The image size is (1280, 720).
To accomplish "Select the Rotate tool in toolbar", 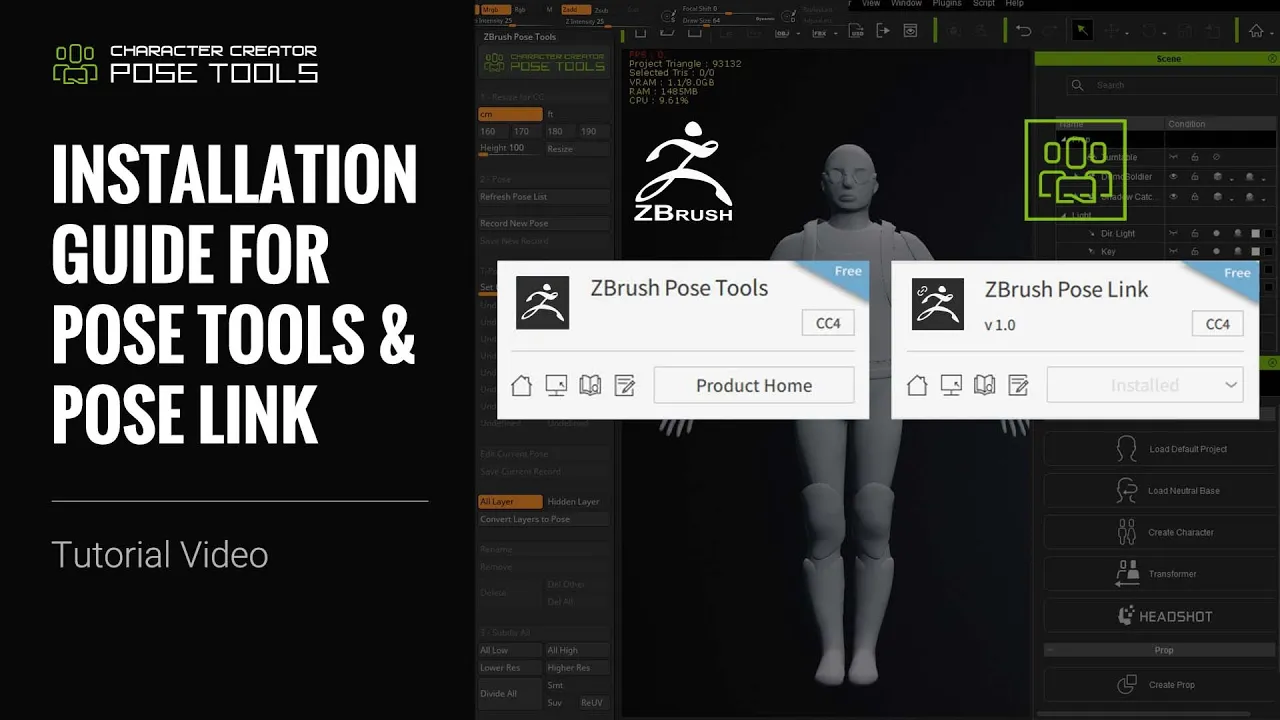I will point(1148,31).
